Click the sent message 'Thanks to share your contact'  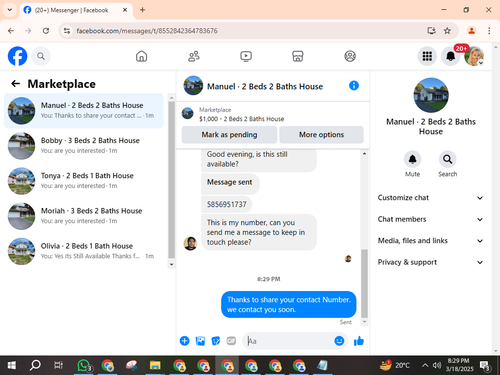click(289, 304)
